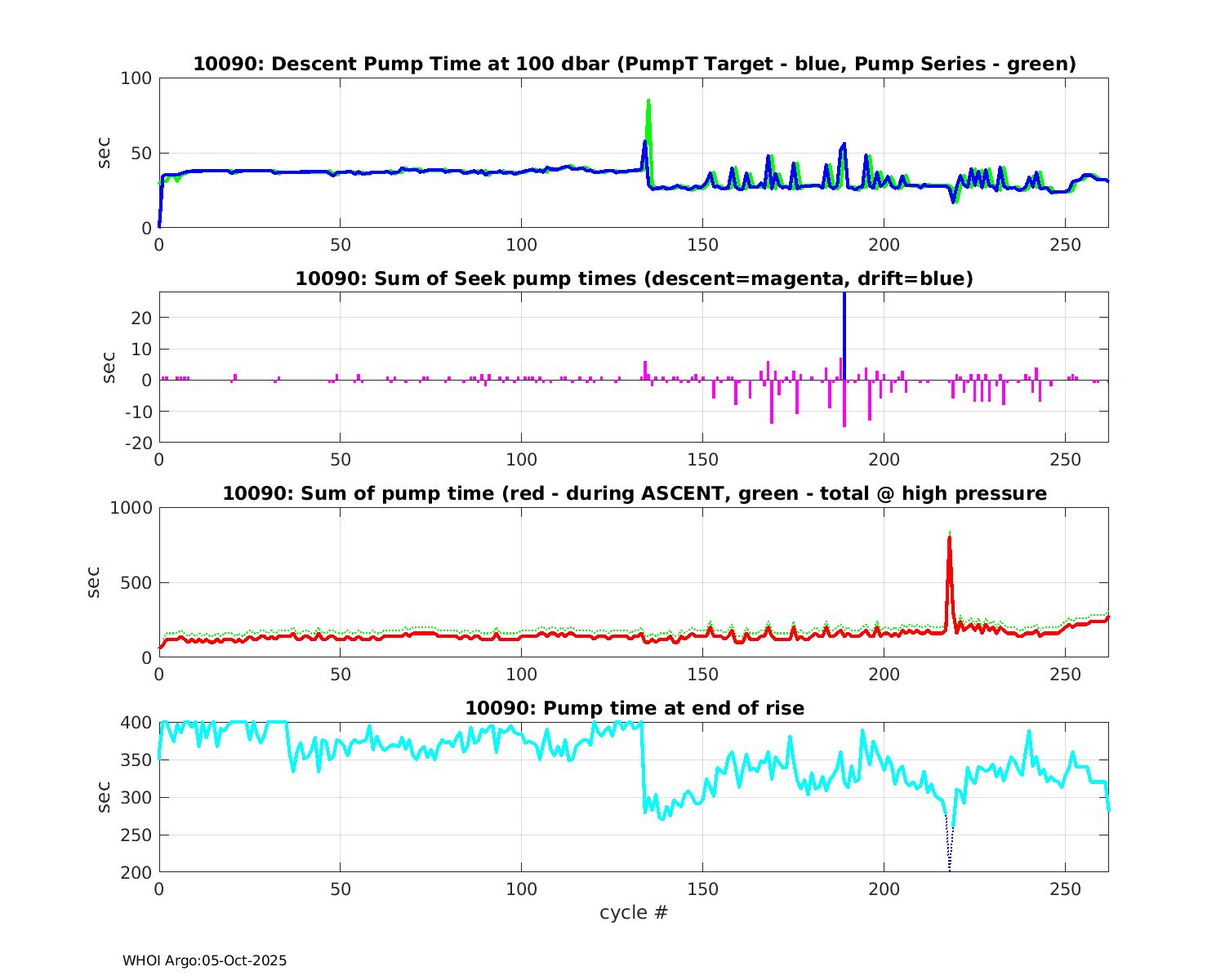Click the 'sec' y-axis label of bottom plot
The height and width of the screenshot is (980, 1225).
coord(104,797)
